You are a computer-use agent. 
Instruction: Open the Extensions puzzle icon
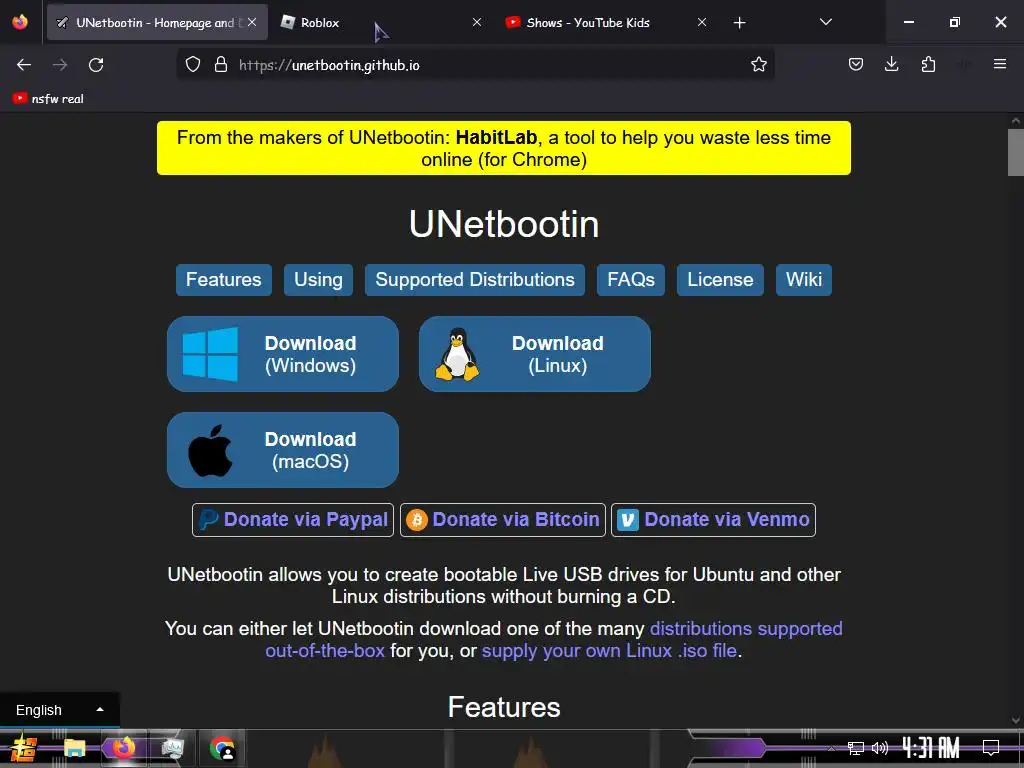pyautogui.click(x=928, y=64)
